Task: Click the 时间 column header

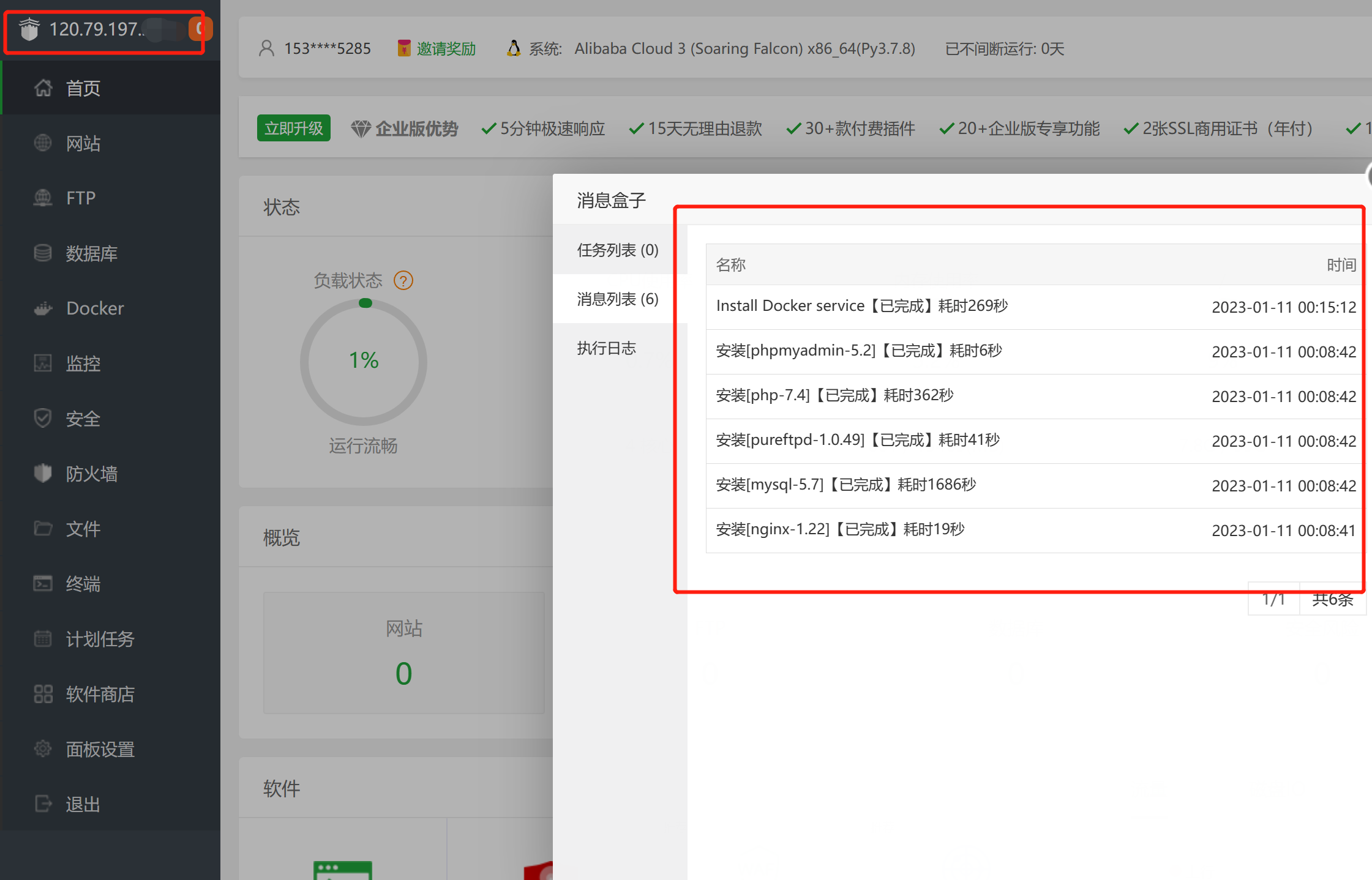Action: [x=1341, y=264]
